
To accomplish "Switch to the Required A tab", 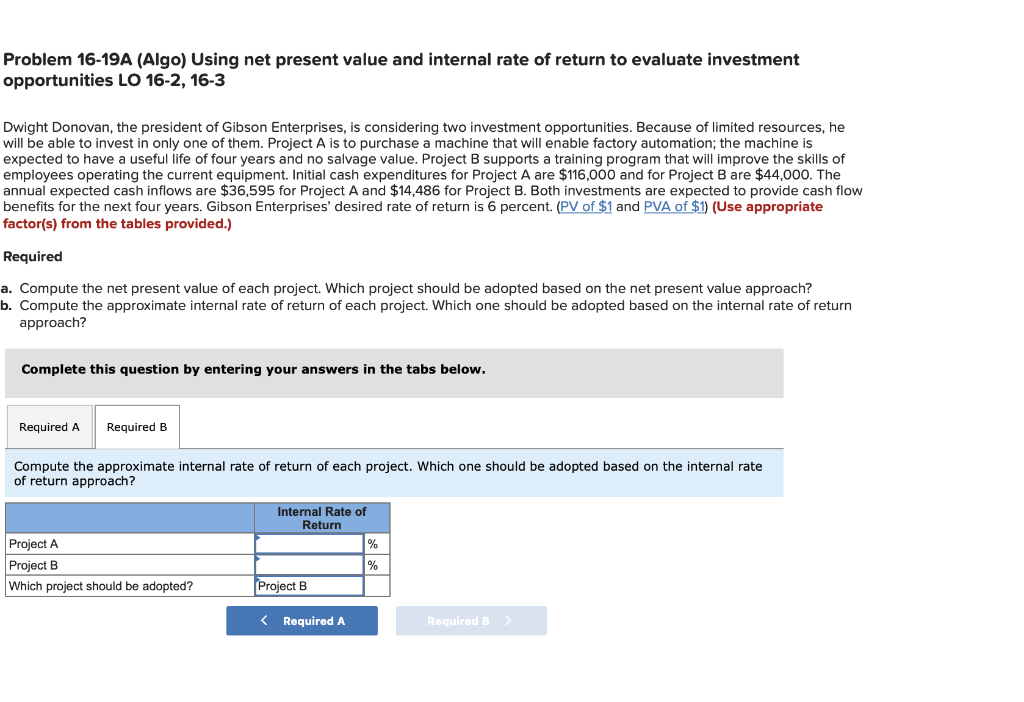I will click(x=49, y=426).
